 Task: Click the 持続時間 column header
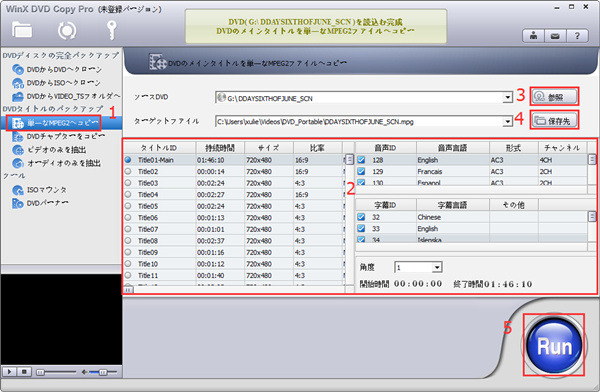(x=220, y=148)
